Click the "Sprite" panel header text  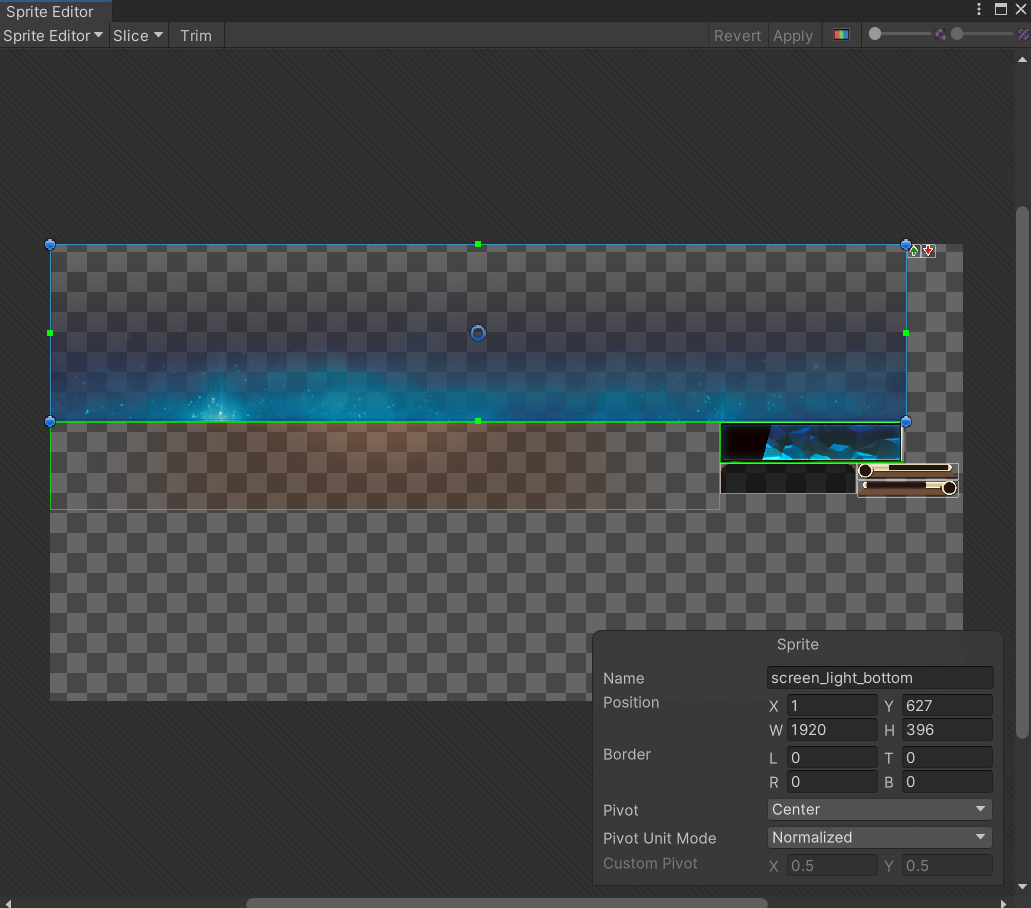(x=798, y=644)
